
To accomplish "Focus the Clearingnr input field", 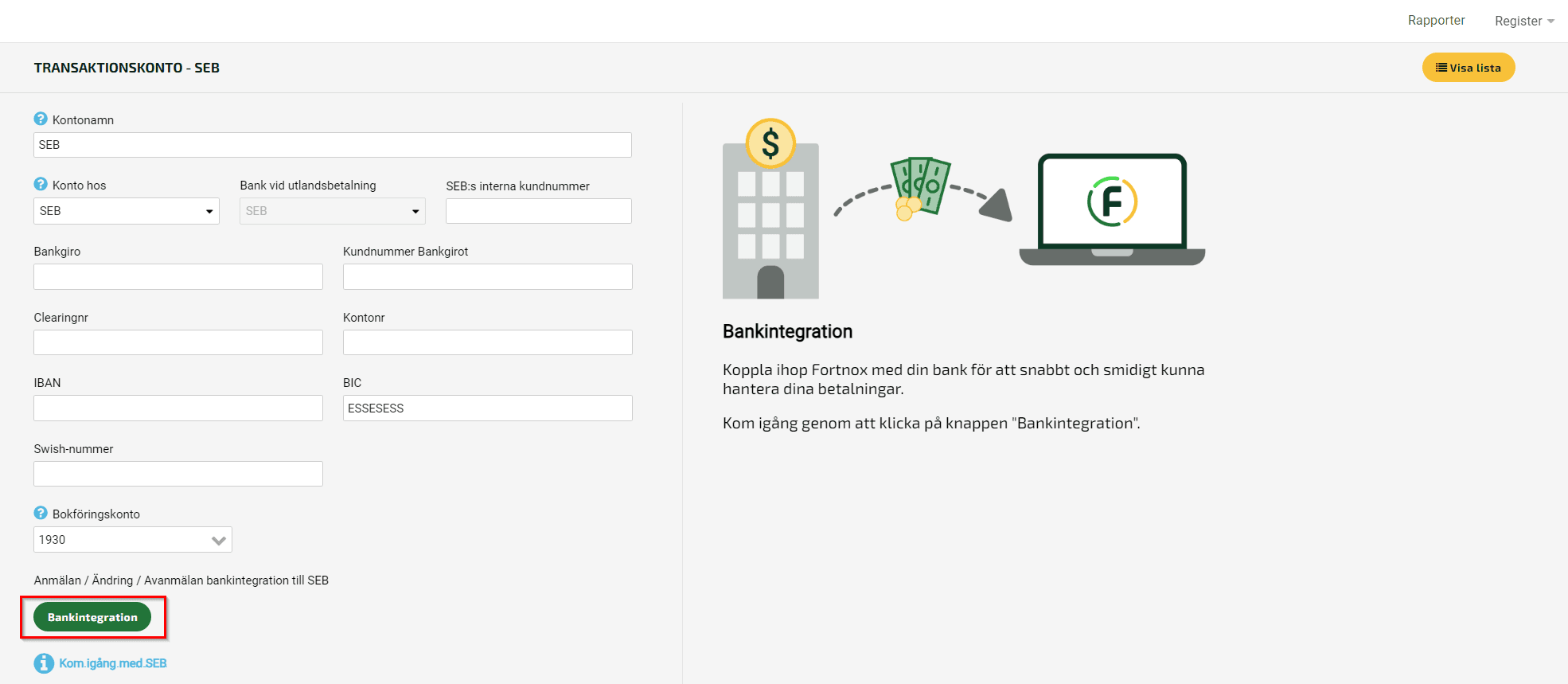I will (178, 342).
